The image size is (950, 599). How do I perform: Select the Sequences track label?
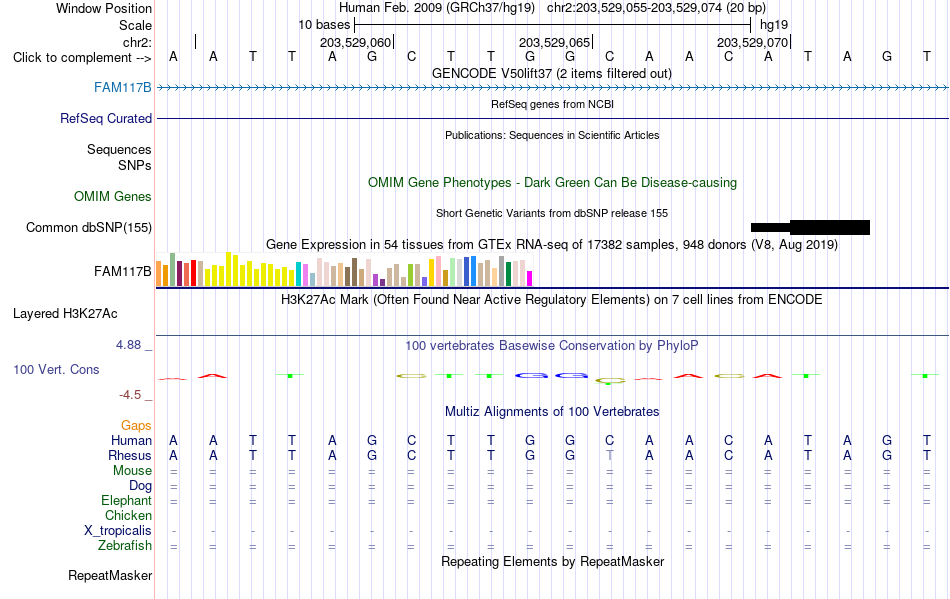119,149
